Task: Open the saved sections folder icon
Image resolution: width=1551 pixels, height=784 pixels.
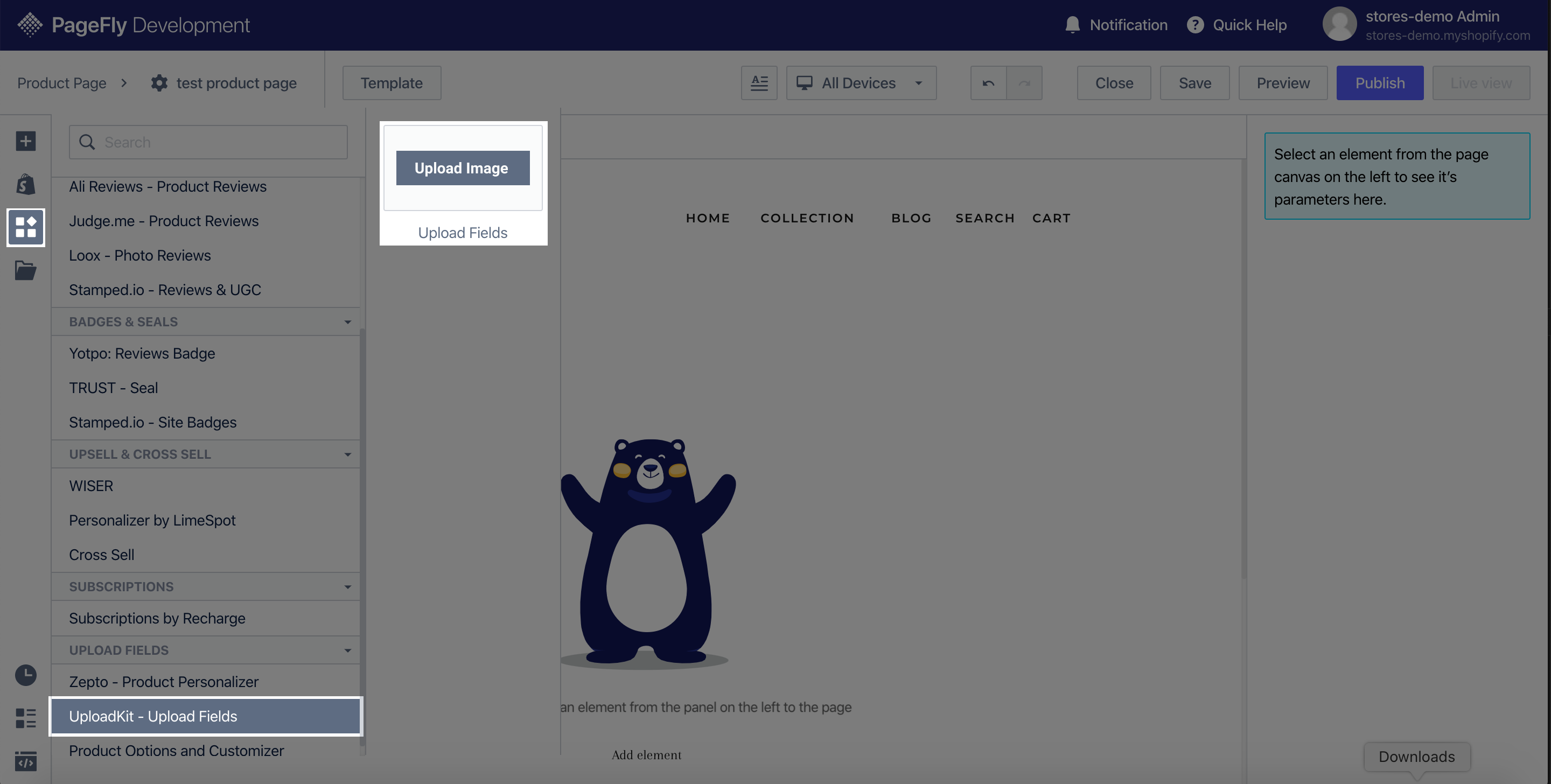Action: [25, 270]
